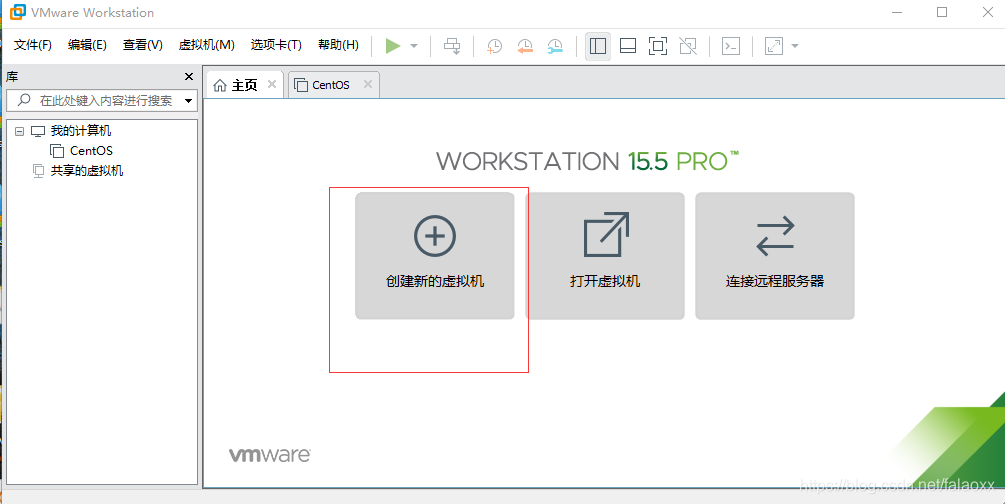Image resolution: width=1005 pixels, height=504 pixels.
Task: Open the library search dropdown arrow
Action: pyautogui.click(x=188, y=101)
